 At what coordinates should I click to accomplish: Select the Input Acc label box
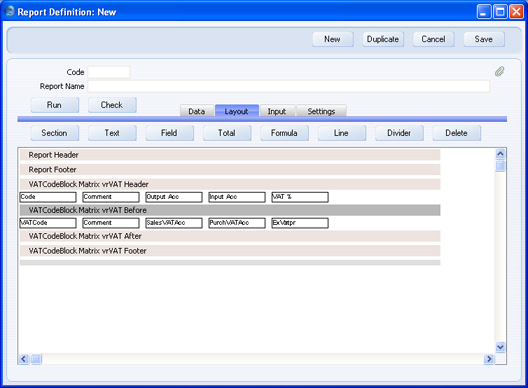tap(237, 197)
